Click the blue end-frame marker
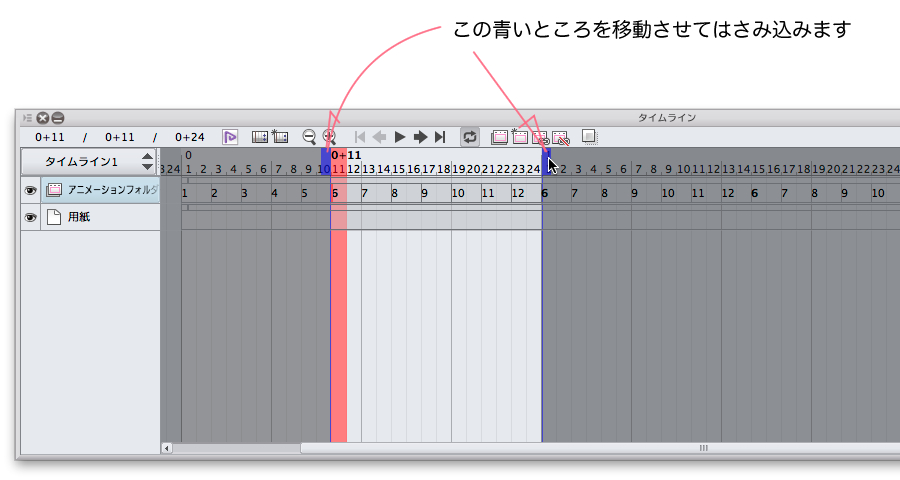The width and height of the screenshot is (900, 480). pyautogui.click(x=546, y=161)
